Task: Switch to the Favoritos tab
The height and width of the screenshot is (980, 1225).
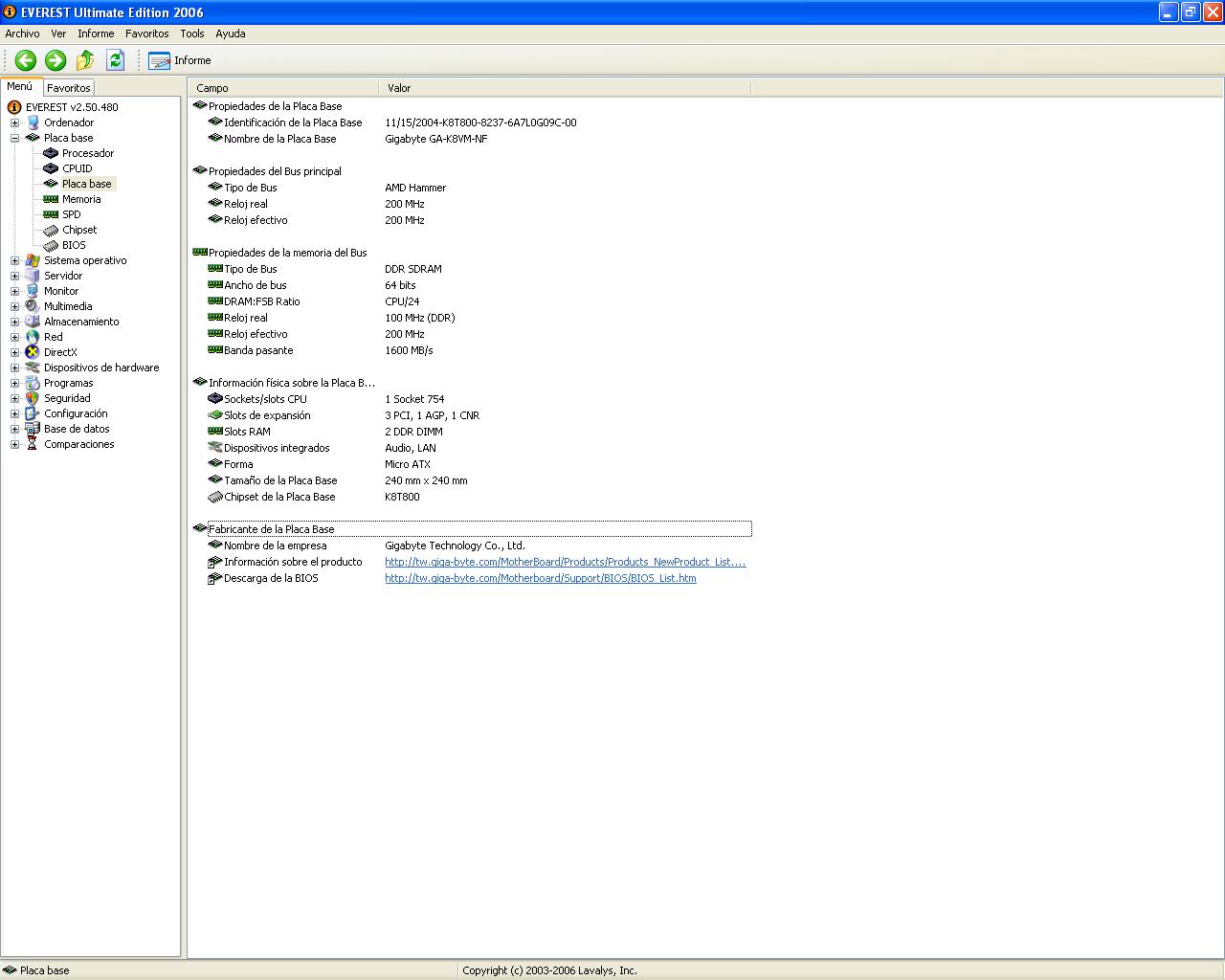Action: [x=69, y=88]
